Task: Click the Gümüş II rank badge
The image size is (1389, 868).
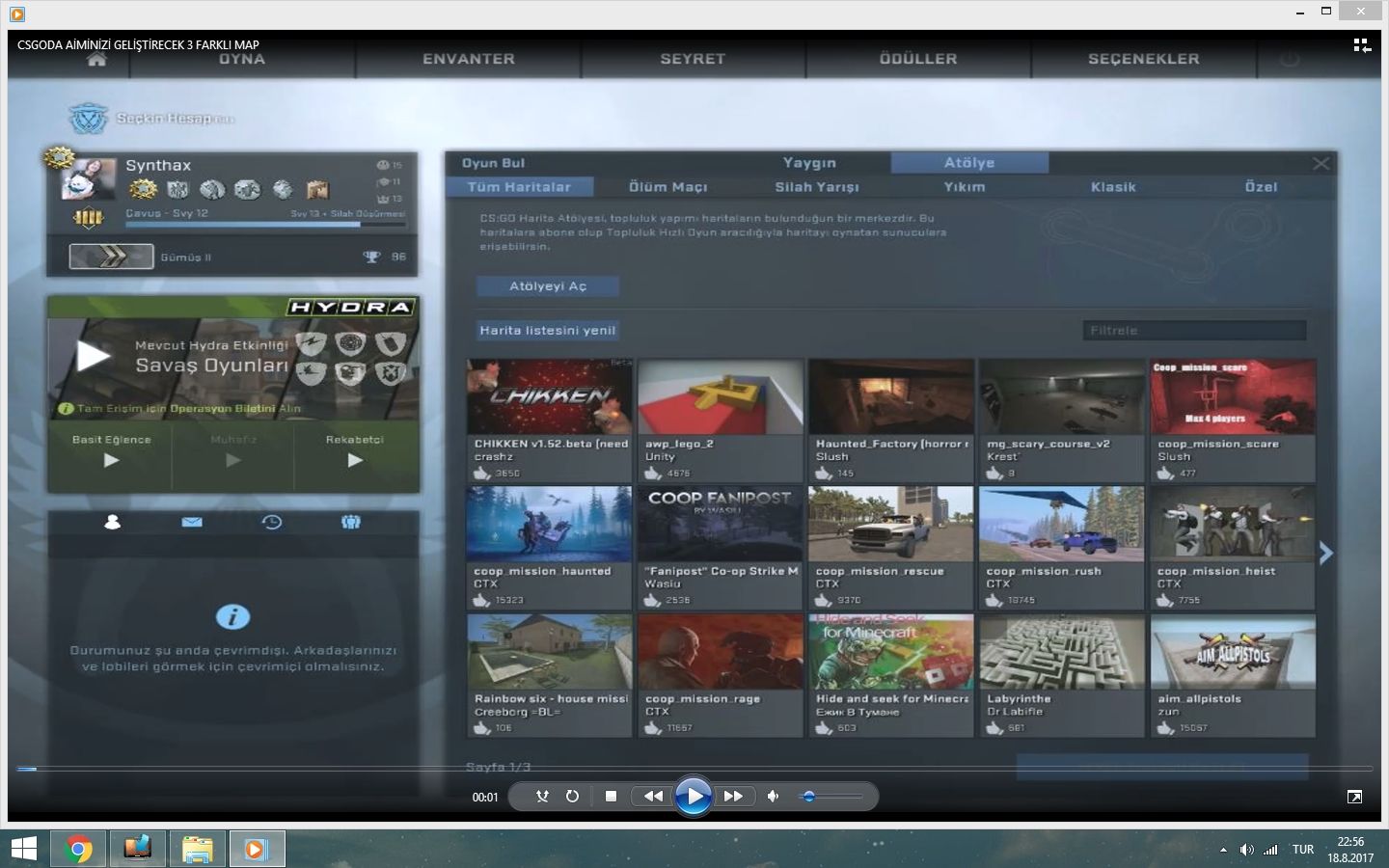Action: pyautogui.click(x=111, y=257)
